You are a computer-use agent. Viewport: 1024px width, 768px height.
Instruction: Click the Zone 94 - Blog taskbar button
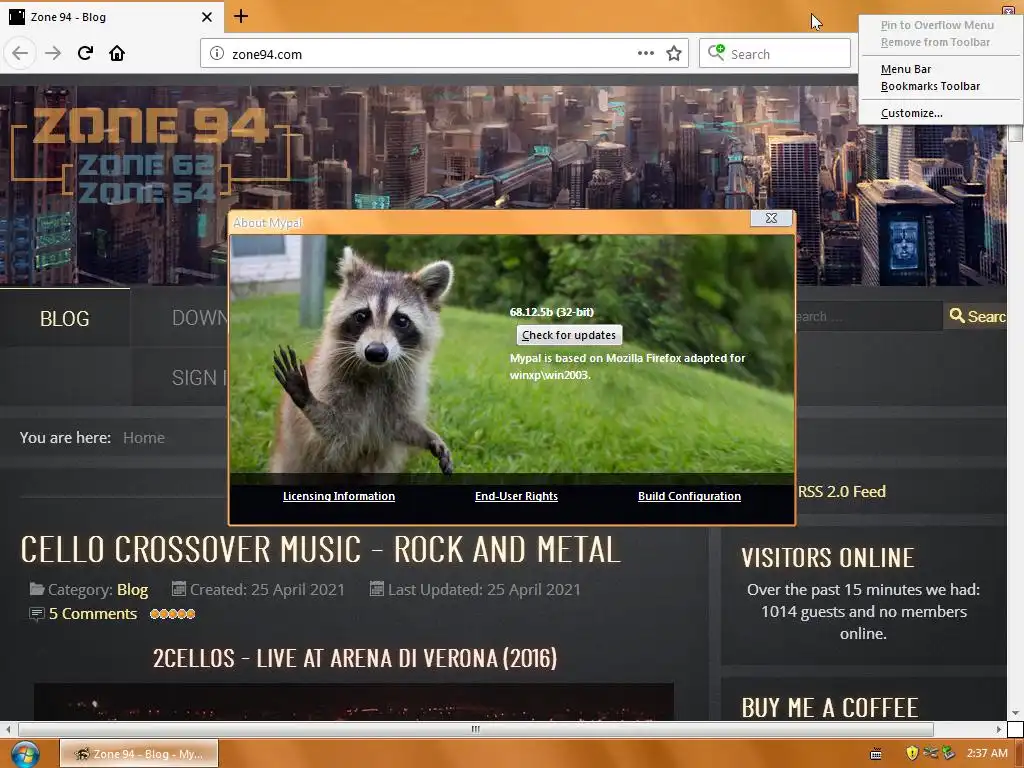point(138,754)
